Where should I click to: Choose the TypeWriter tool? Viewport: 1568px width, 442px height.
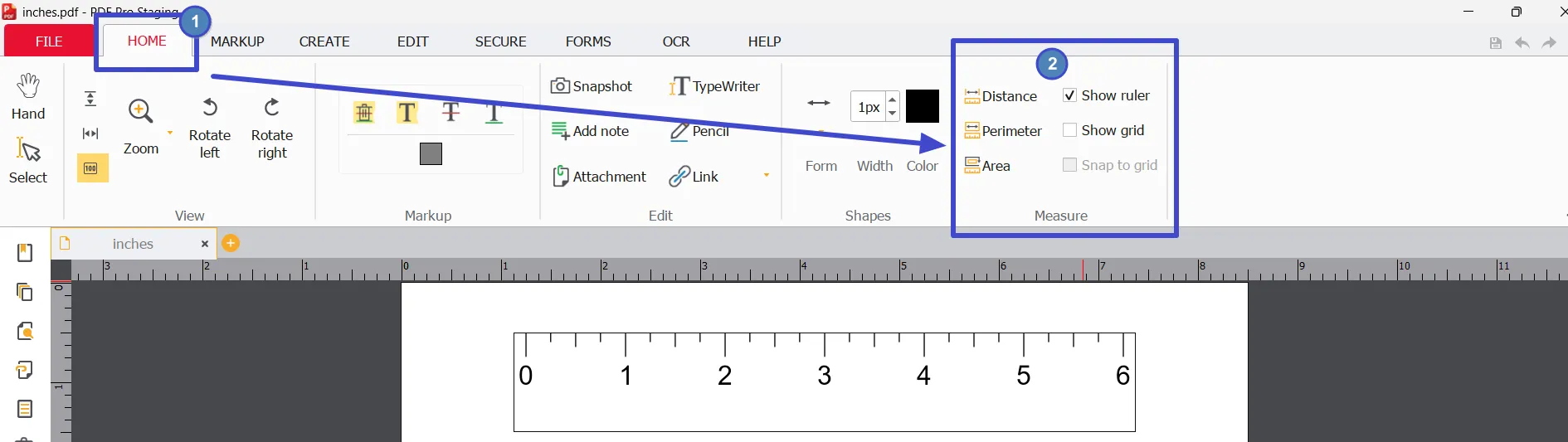(x=715, y=86)
